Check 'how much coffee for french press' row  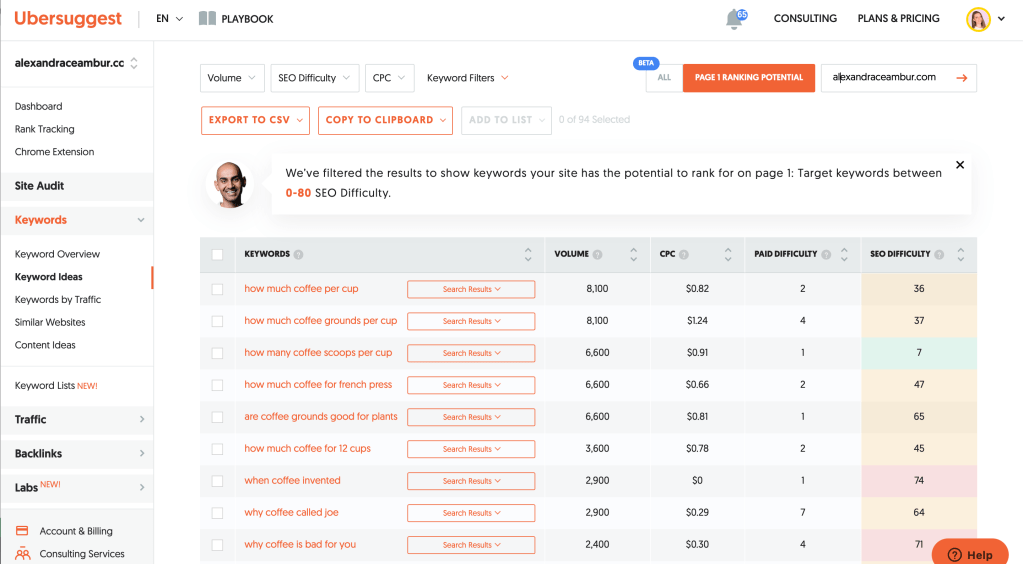217,385
